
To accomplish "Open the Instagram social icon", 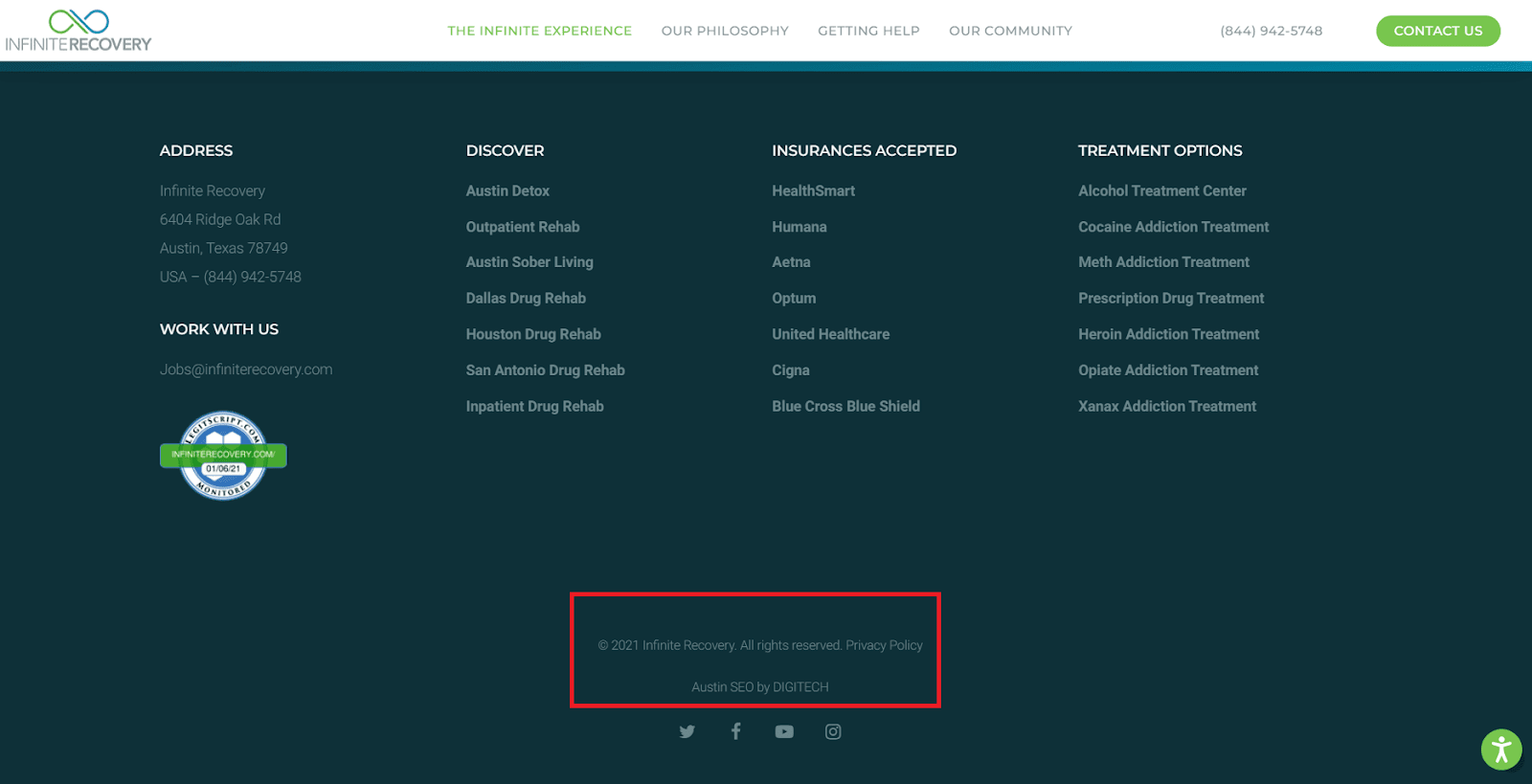I will 833,731.
